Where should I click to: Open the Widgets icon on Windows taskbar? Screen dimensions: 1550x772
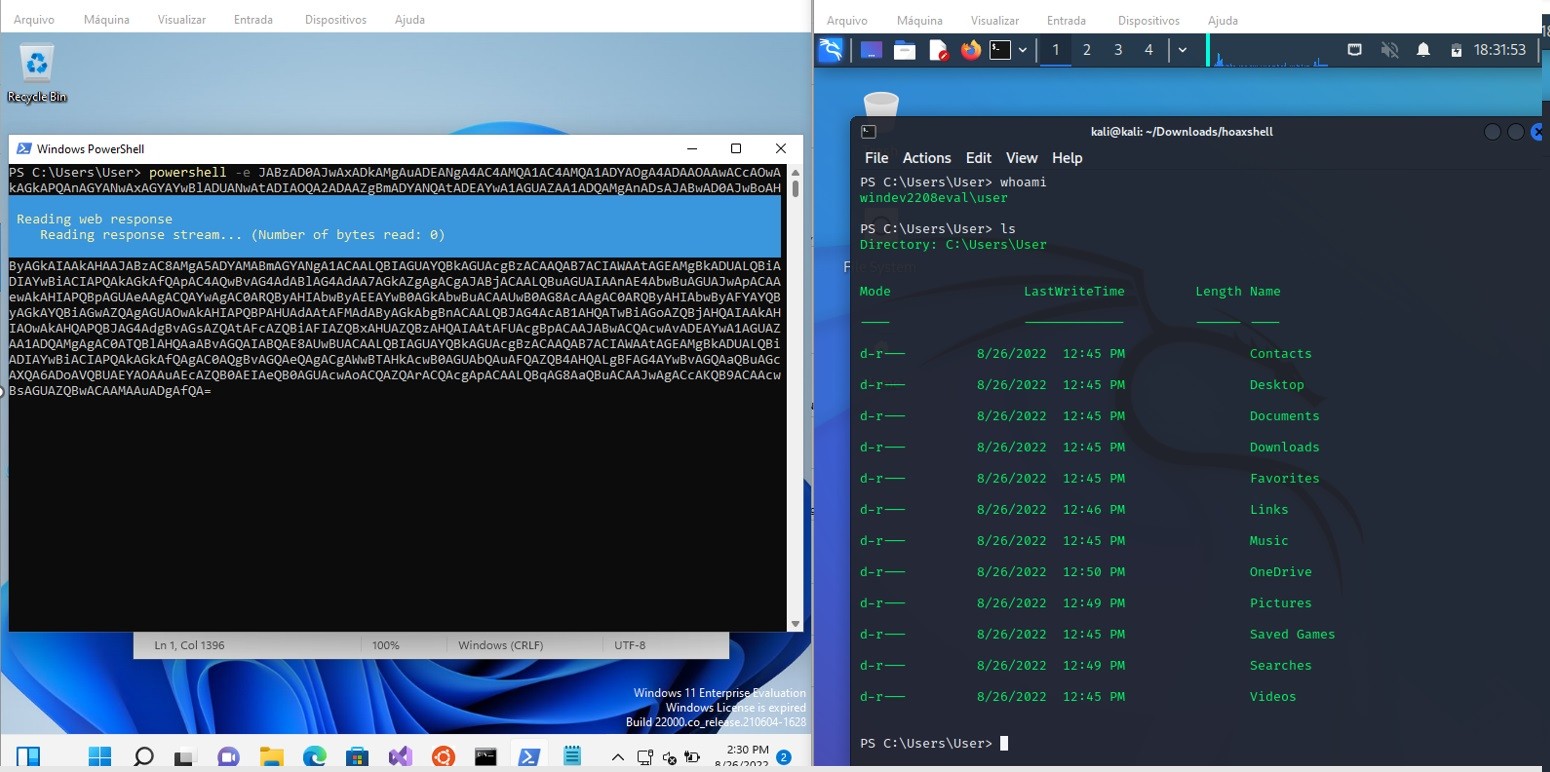pos(28,757)
